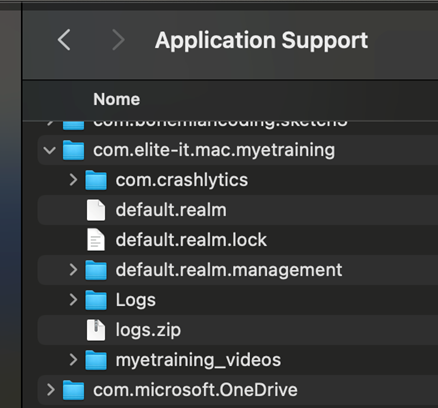Image resolution: width=438 pixels, height=408 pixels.
Task: Select the default.realm.lock document icon
Action: point(96,240)
